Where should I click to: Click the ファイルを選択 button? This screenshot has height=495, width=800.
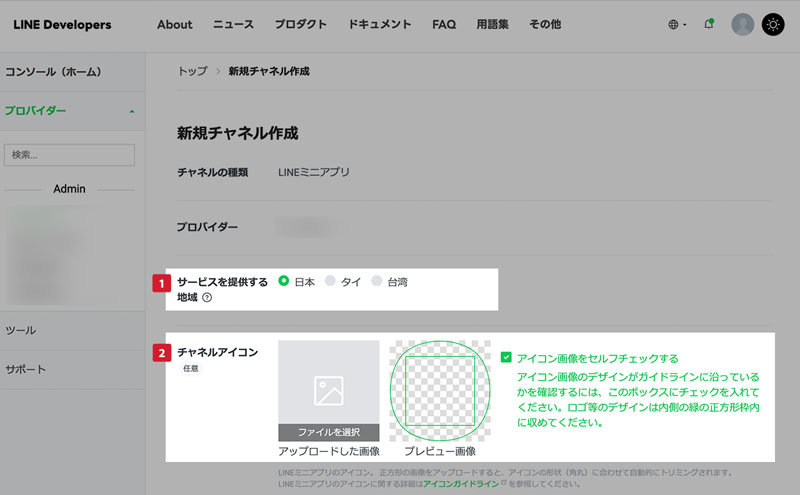tap(329, 432)
